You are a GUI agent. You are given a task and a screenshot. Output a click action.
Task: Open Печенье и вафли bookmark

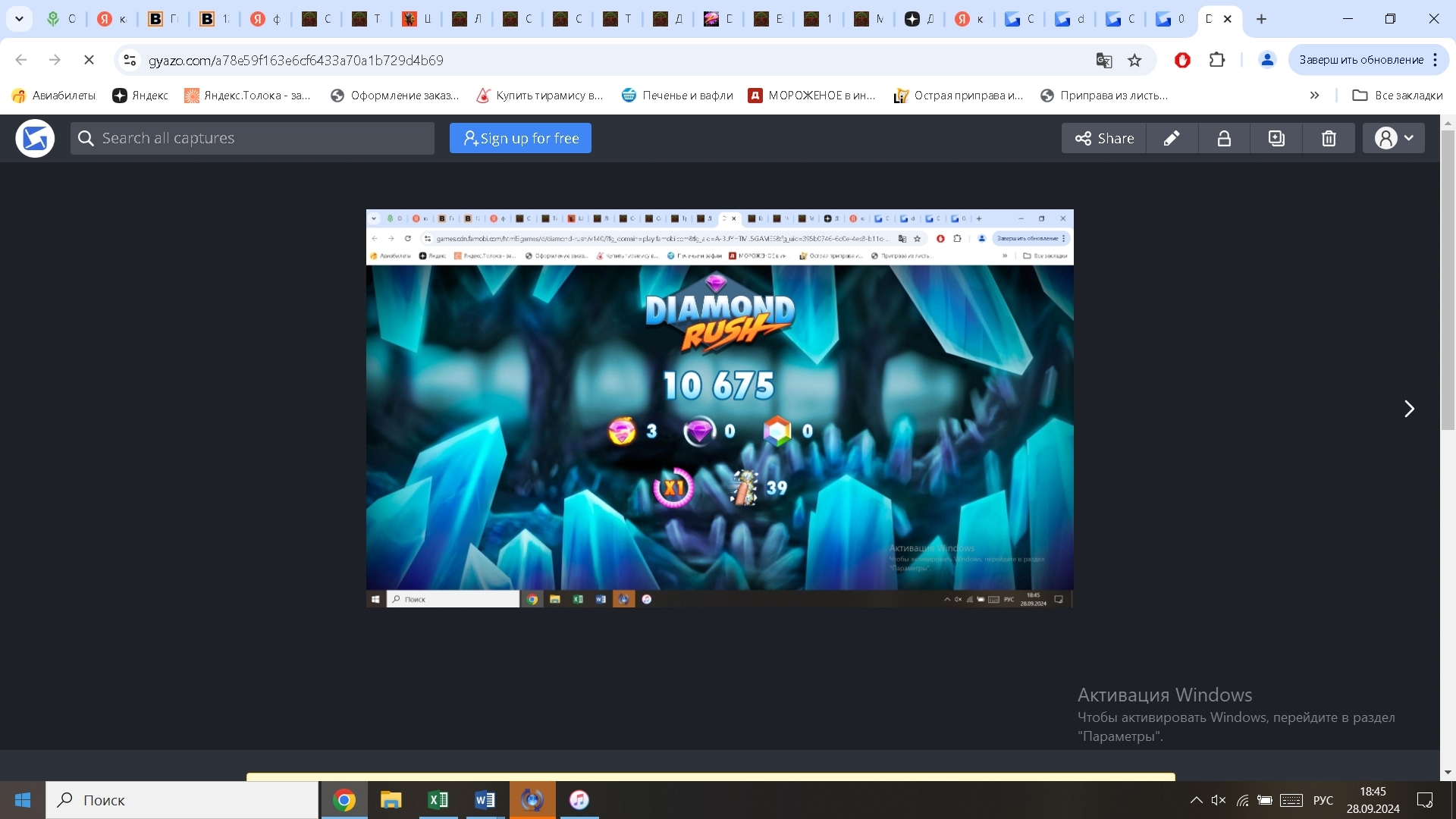click(x=677, y=96)
